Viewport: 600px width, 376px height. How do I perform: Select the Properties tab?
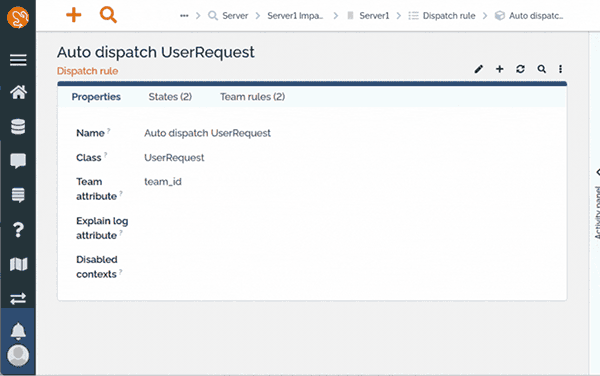pos(96,97)
